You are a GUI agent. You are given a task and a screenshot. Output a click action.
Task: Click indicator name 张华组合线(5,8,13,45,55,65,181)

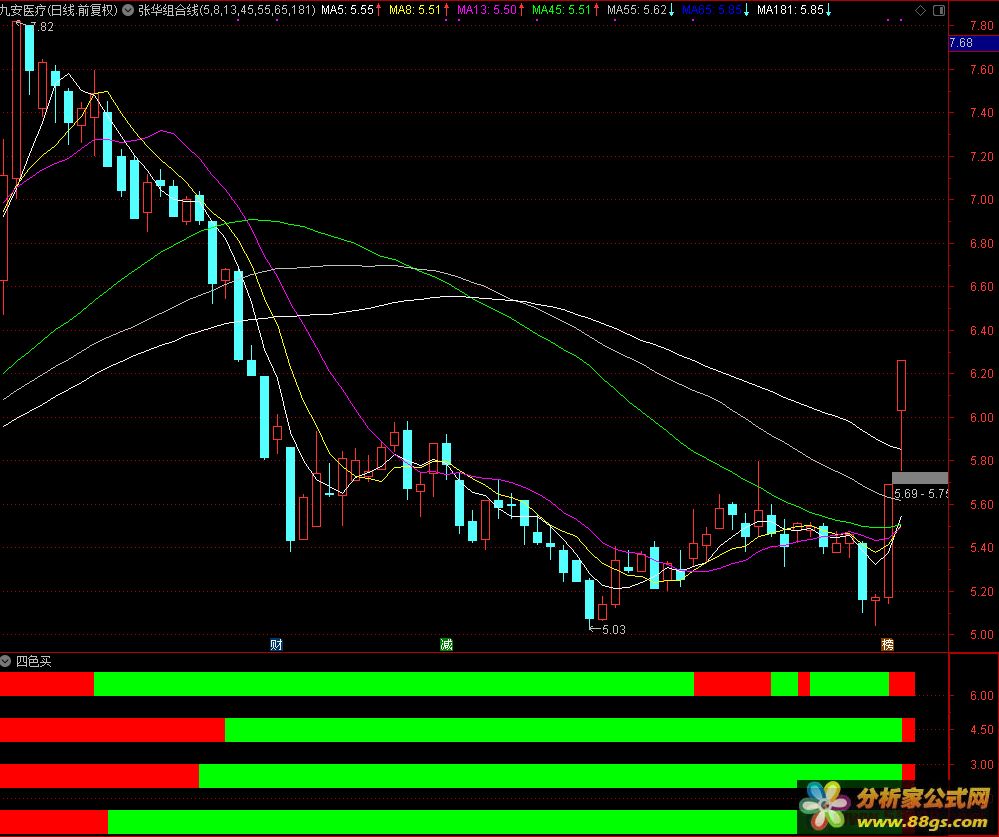click(x=227, y=10)
